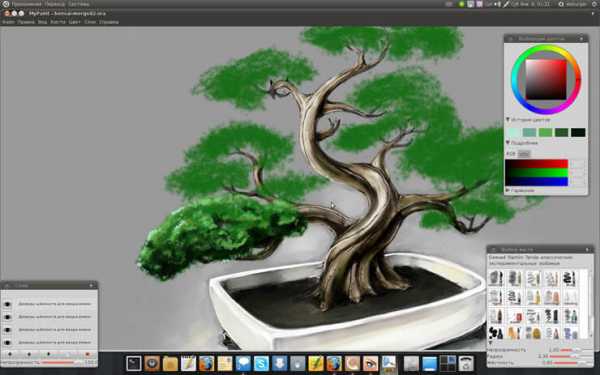Select the first brush in the brush grid
600x375 pixels.
click(x=496, y=279)
